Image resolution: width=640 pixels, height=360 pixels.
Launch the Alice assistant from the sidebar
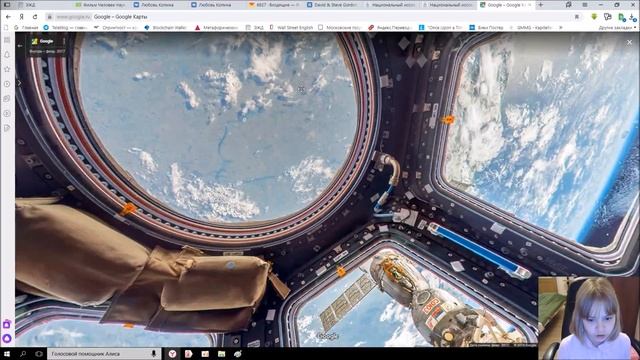click(7, 338)
